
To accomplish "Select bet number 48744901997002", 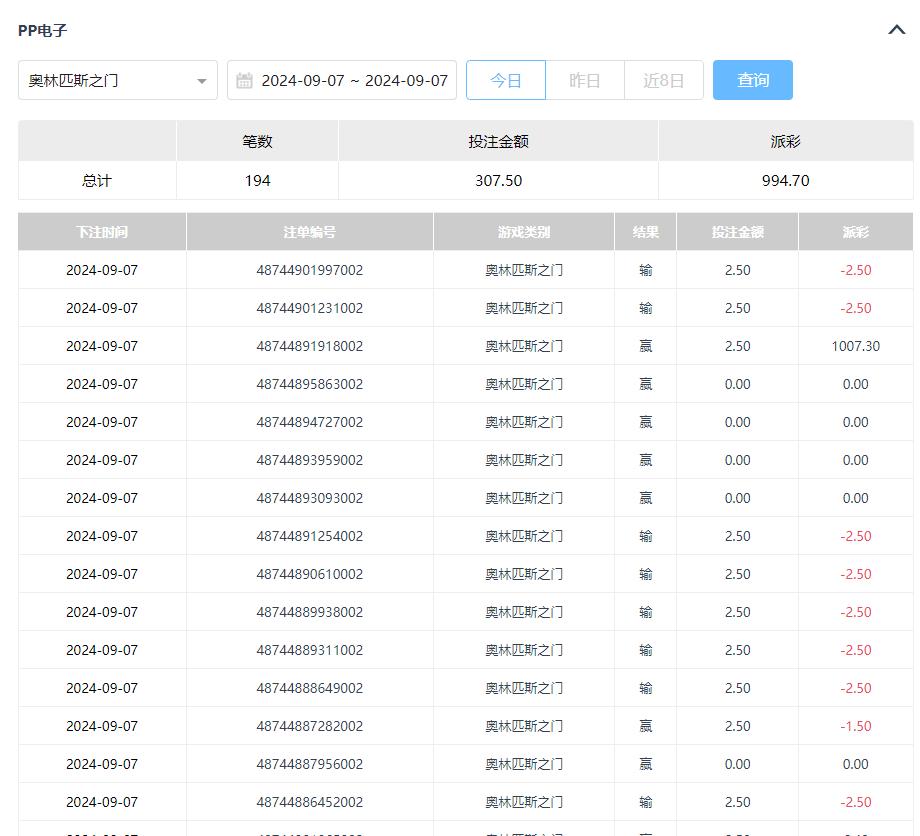I will (x=309, y=270).
